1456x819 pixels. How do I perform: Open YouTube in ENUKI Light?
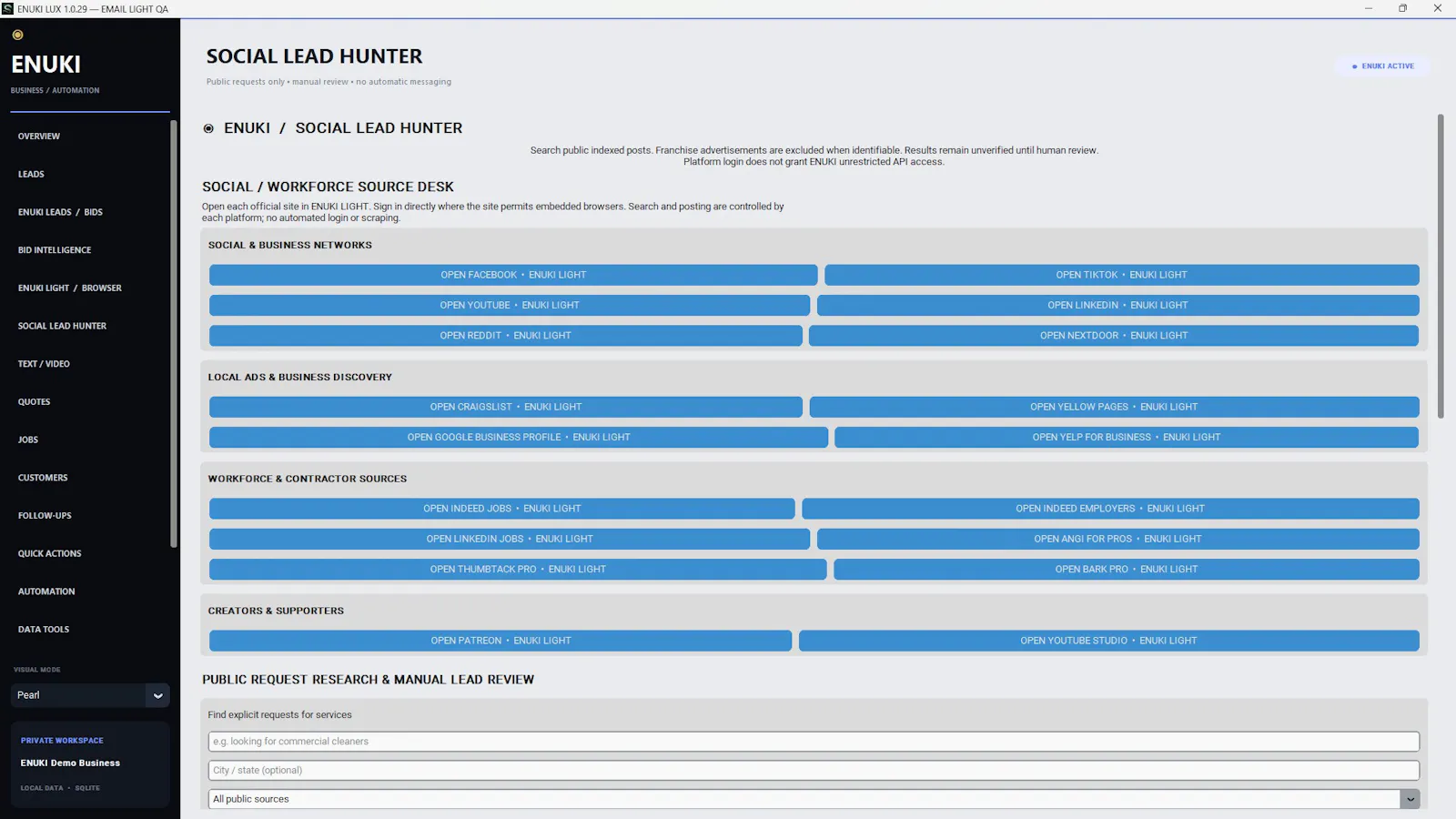[510, 305]
